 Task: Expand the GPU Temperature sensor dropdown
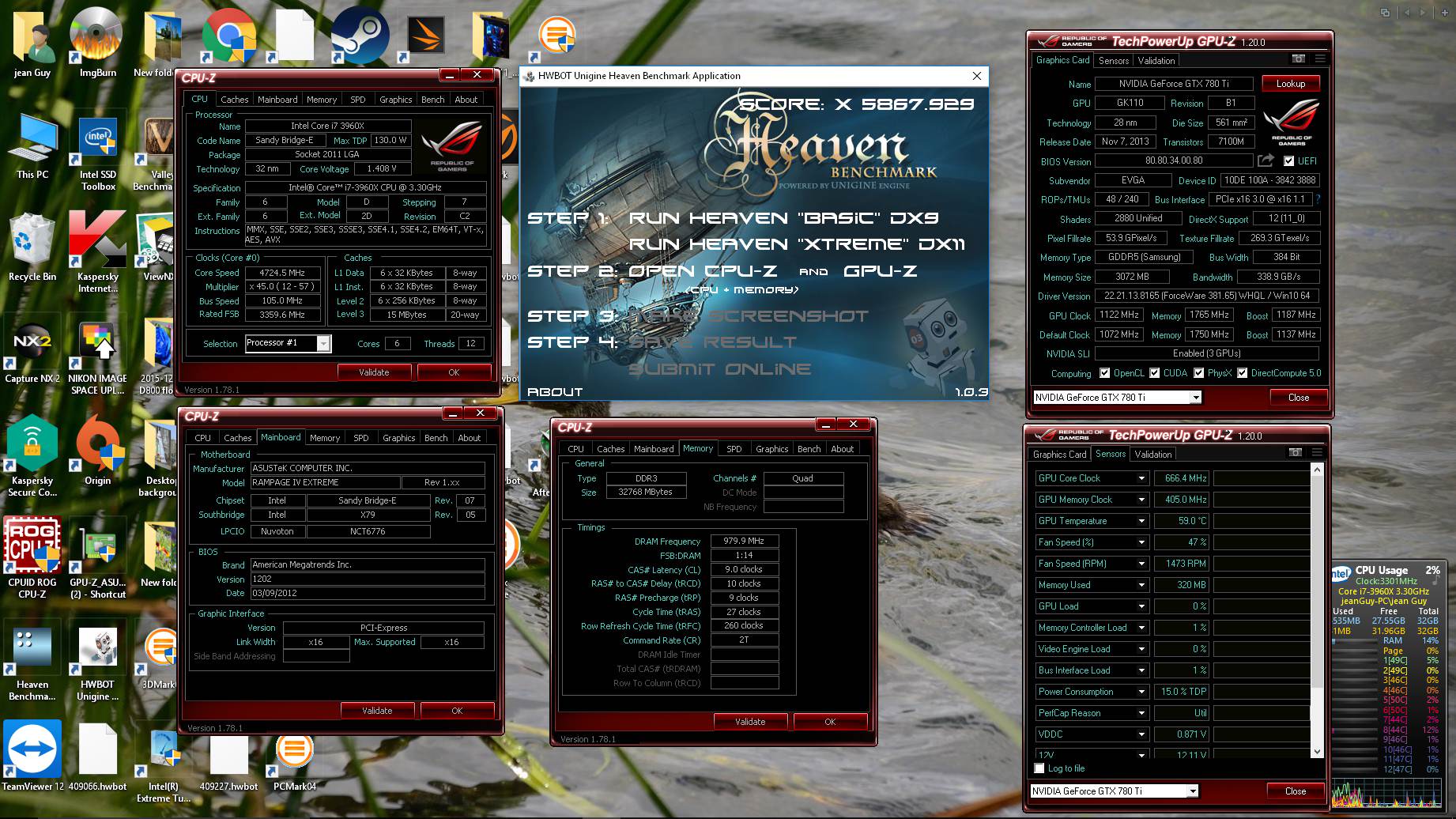[1141, 521]
